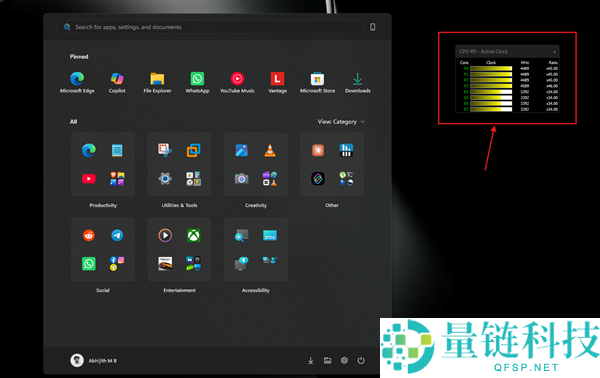This screenshot has width=600, height=378.
Task: Click the 'All' section heading
Action: [73, 122]
